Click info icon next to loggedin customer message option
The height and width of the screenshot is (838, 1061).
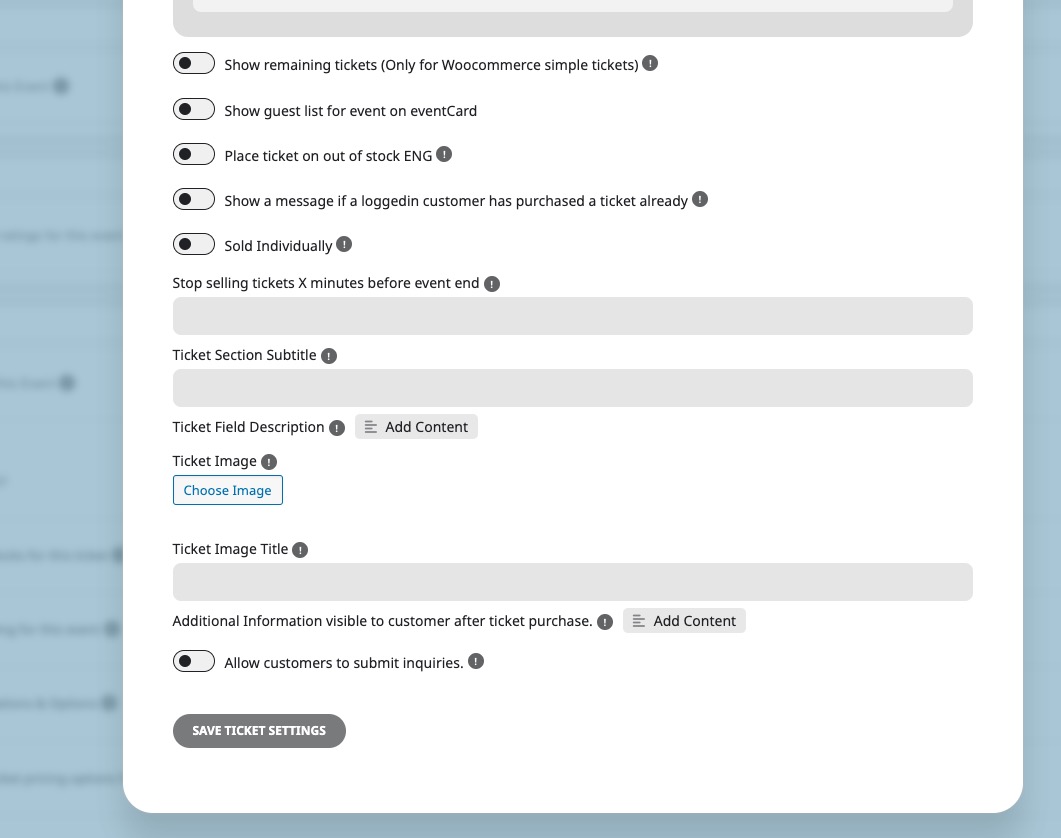(700, 200)
